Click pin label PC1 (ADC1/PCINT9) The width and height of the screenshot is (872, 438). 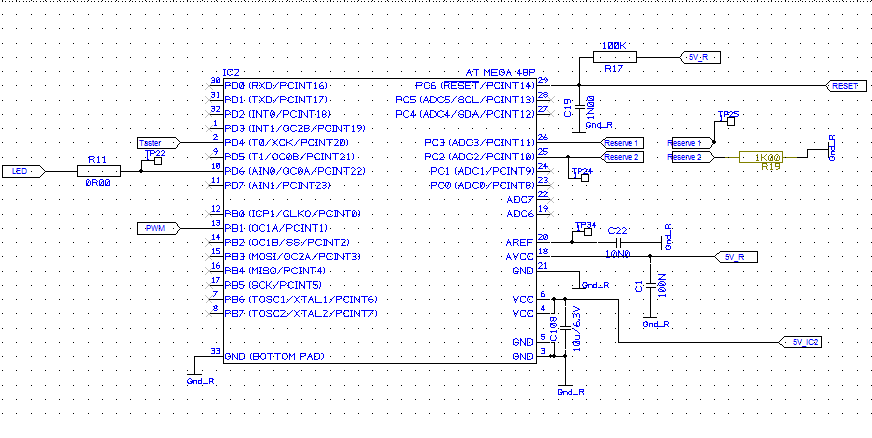(482, 171)
